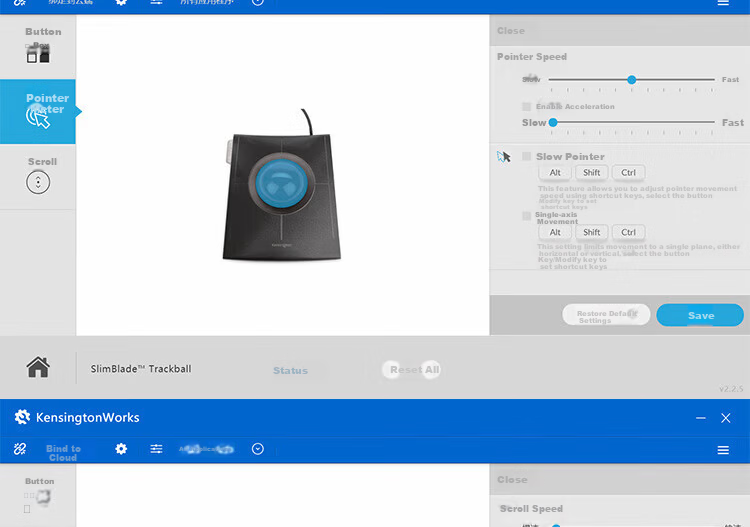Close the Pointer Speed settings panel
This screenshot has width=750, height=527.
point(511,31)
